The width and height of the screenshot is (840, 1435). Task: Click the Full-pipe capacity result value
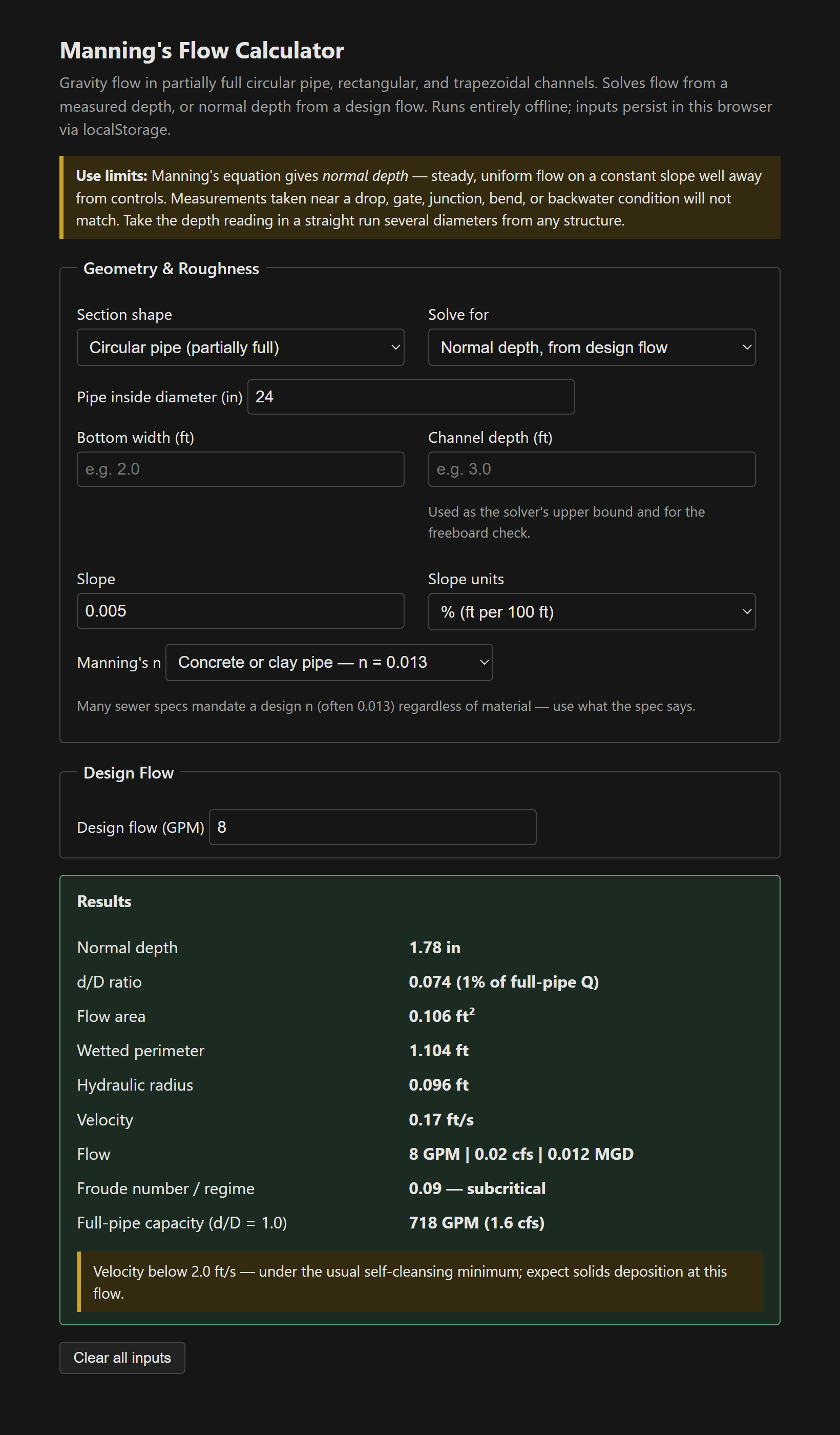click(477, 1223)
